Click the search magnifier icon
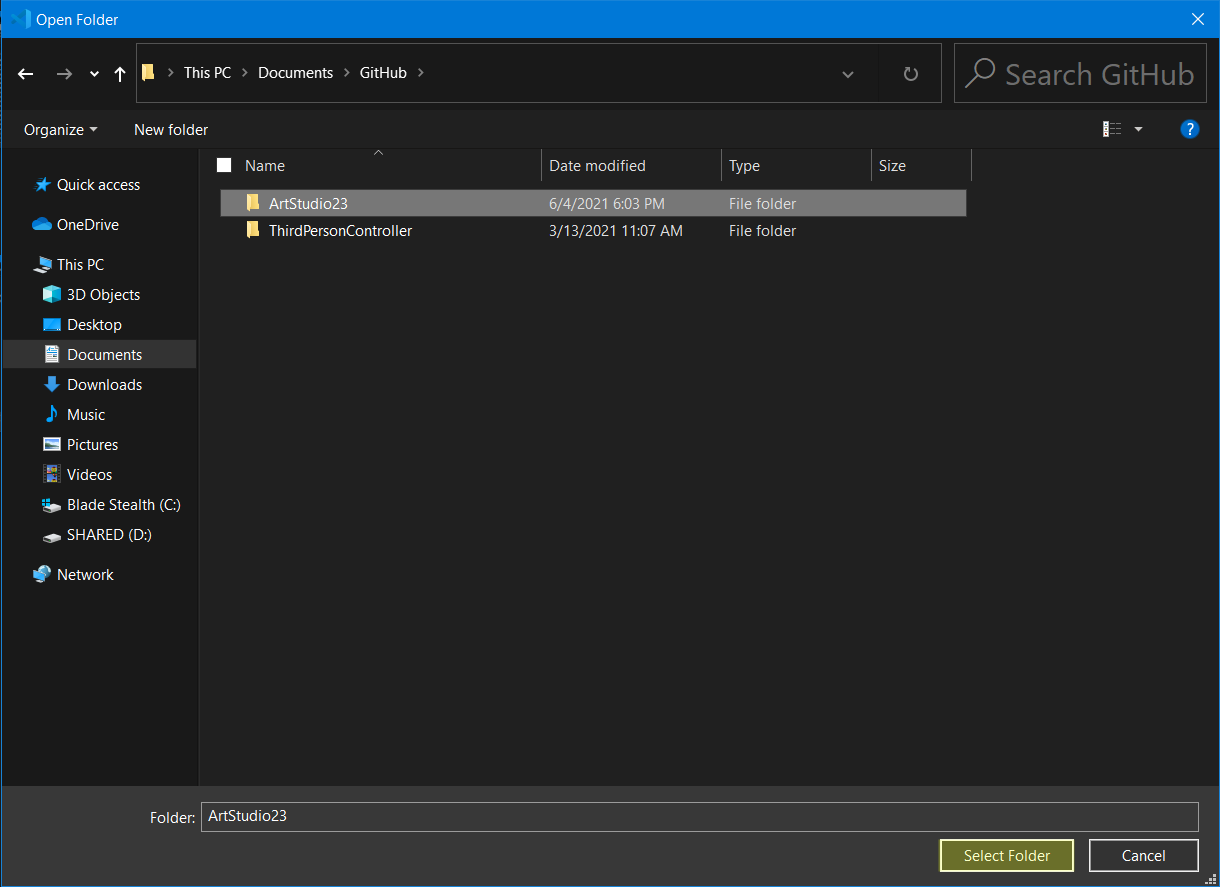The width and height of the screenshot is (1220, 887). pos(981,73)
